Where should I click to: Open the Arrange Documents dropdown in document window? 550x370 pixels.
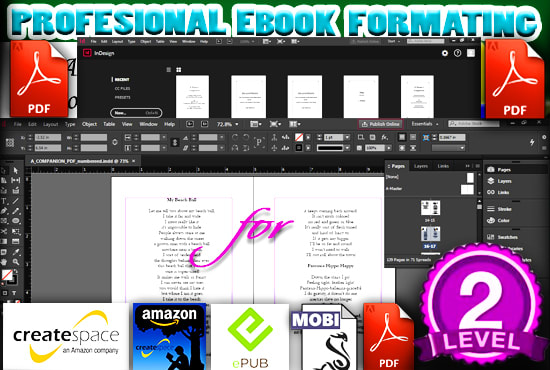(x=295, y=124)
